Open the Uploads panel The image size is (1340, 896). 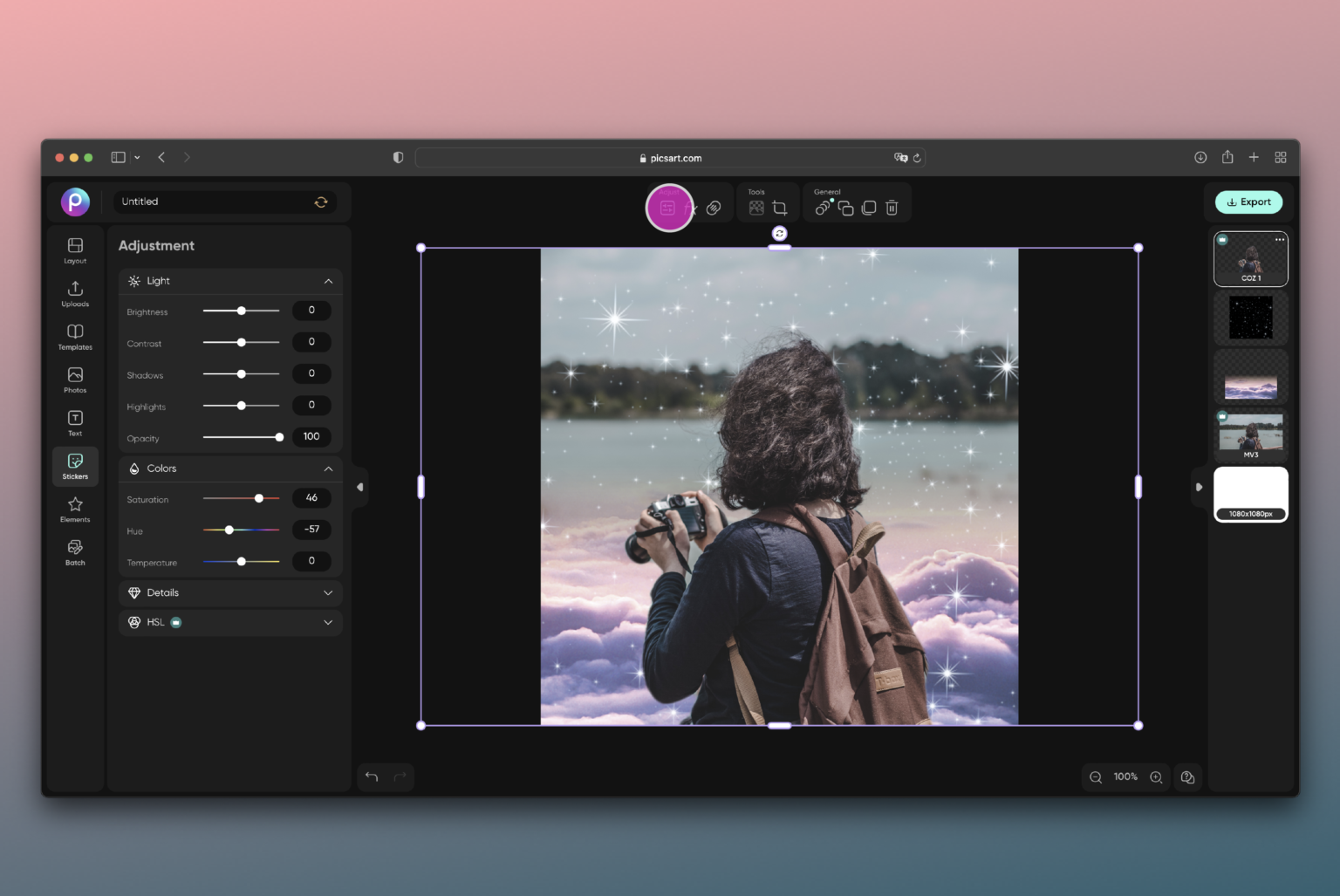(75, 293)
